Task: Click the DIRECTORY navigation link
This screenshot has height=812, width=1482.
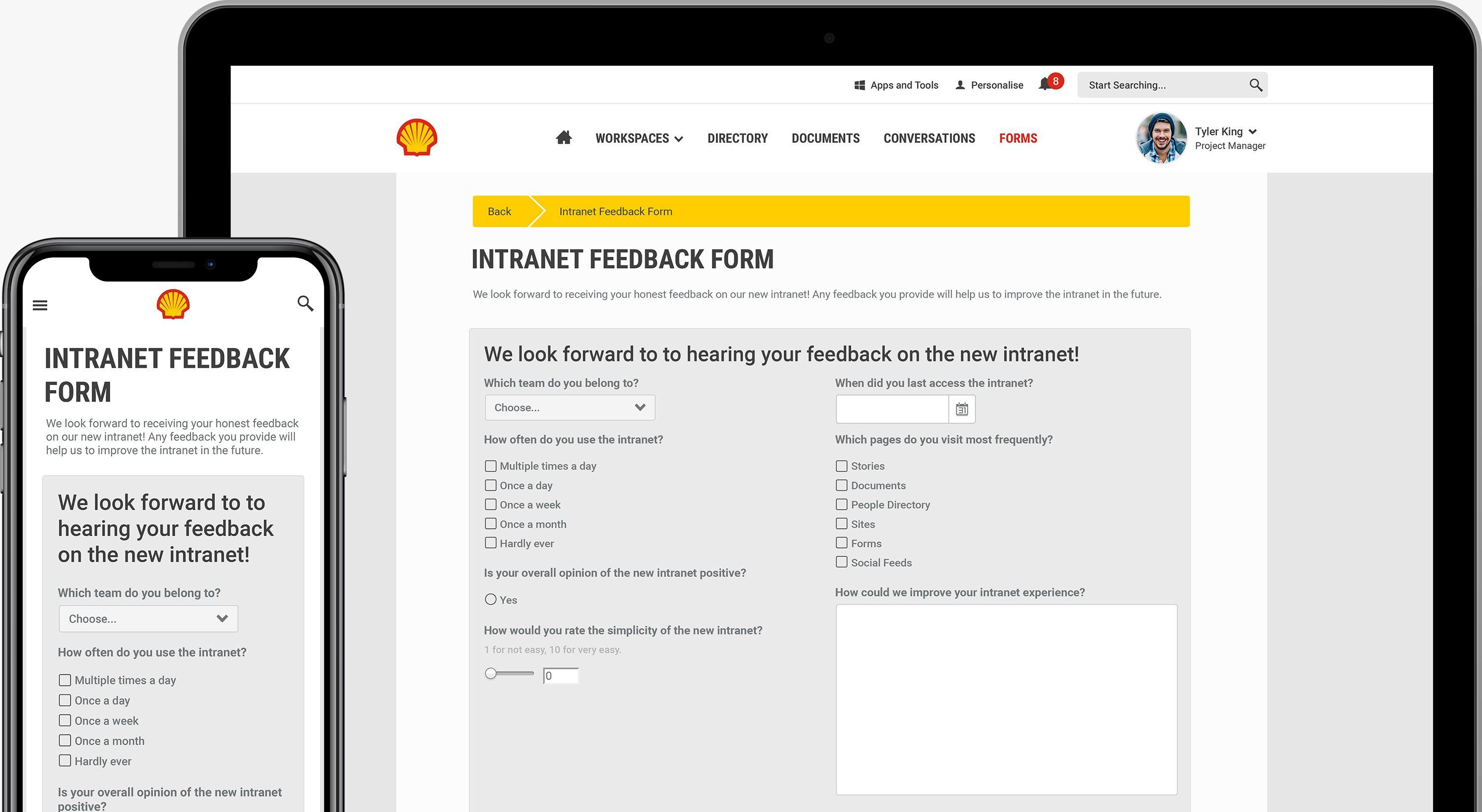Action: pyautogui.click(x=737, y=138)
